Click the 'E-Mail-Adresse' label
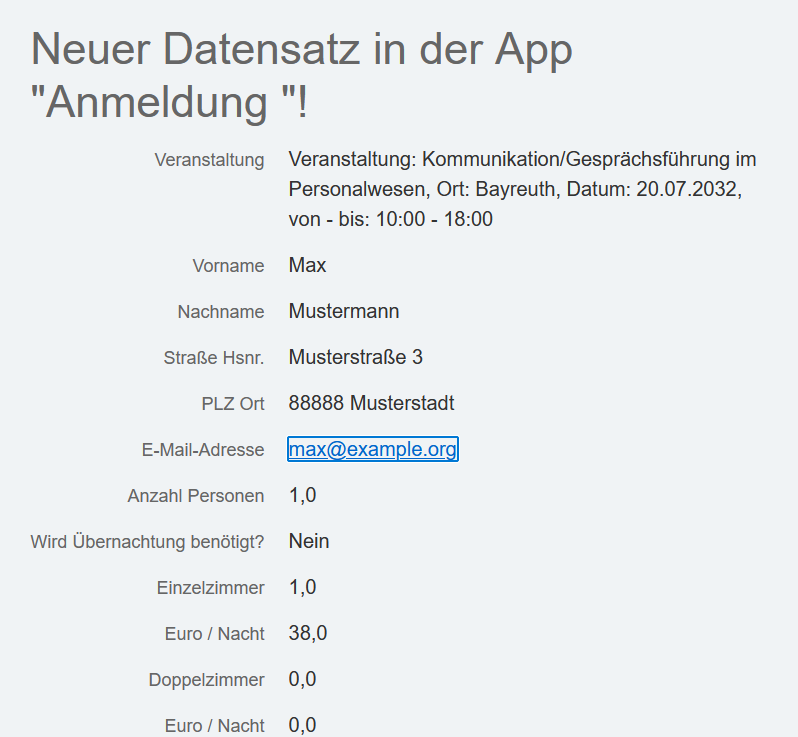Screen dimensions: 798x737 (203, 450)
